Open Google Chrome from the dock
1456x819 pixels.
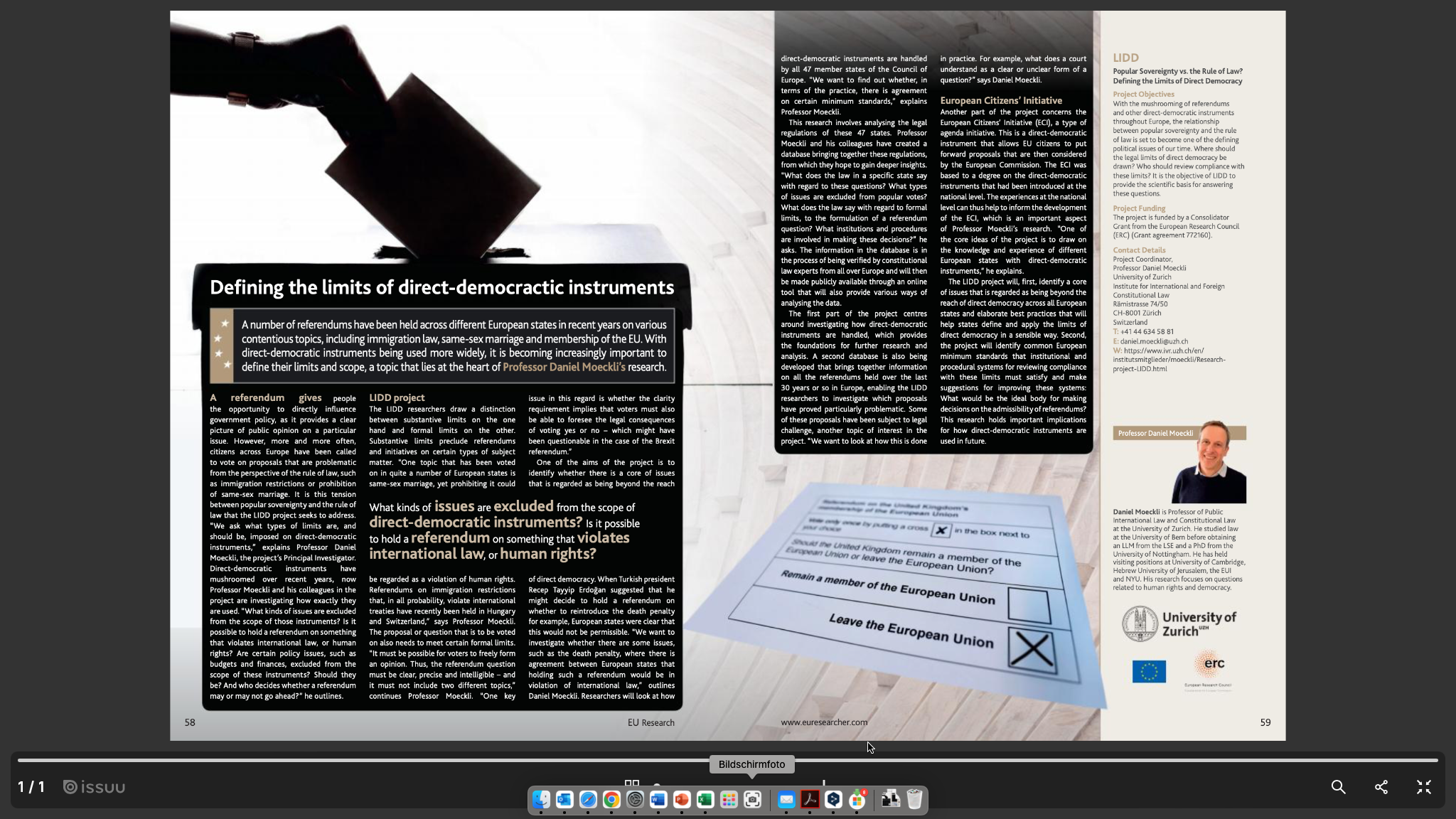[611, 800]
